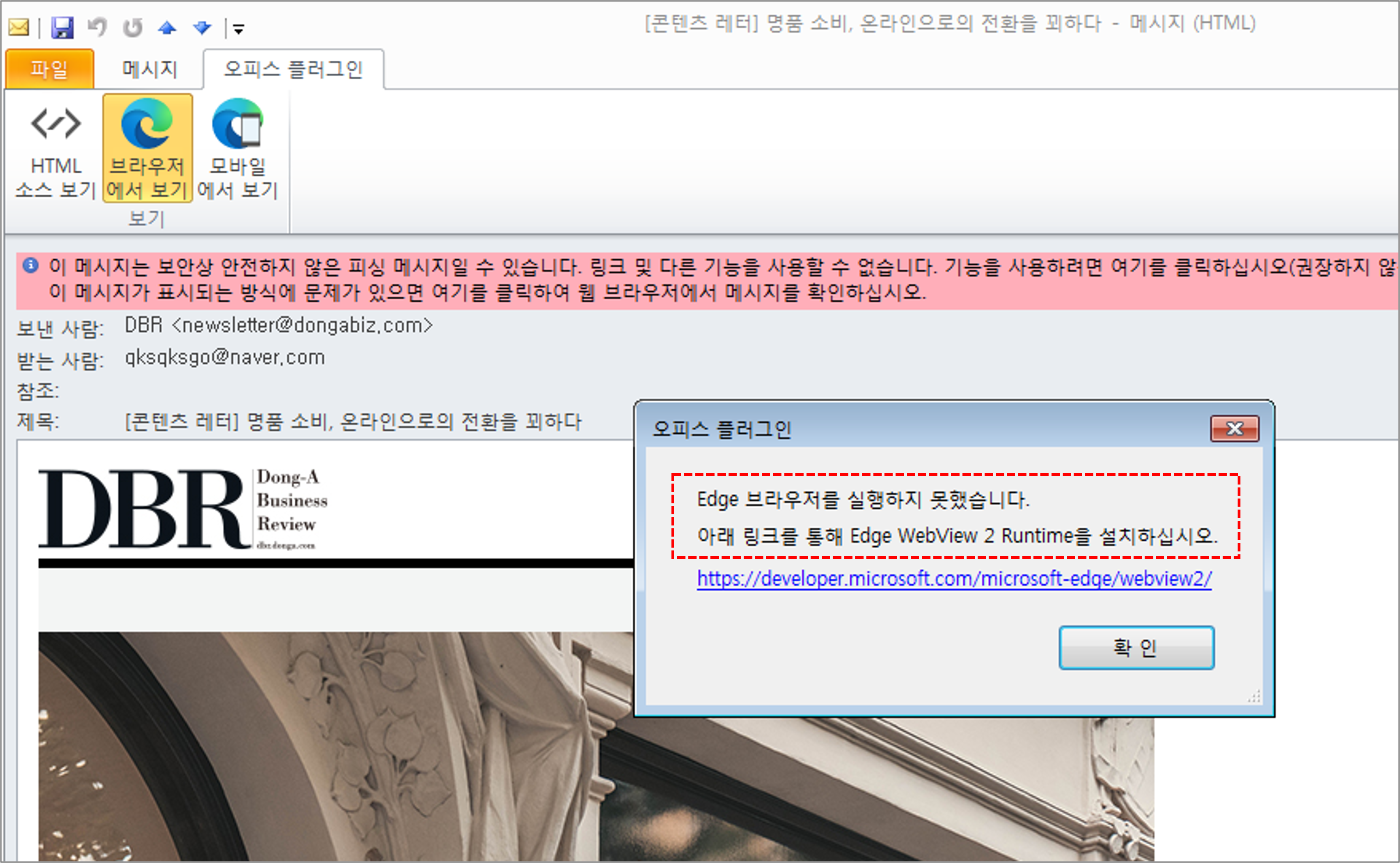Go to next item with down arrow

[x=202, y=27]
